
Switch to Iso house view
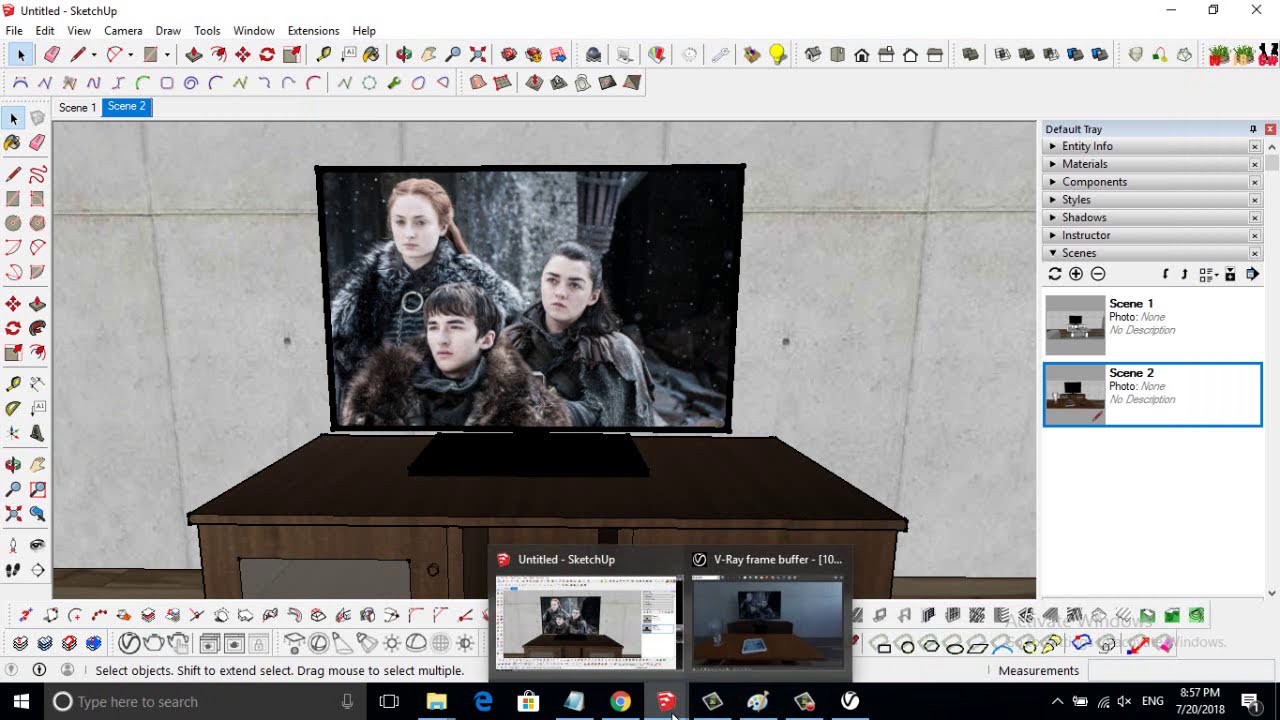coord(813,55)
